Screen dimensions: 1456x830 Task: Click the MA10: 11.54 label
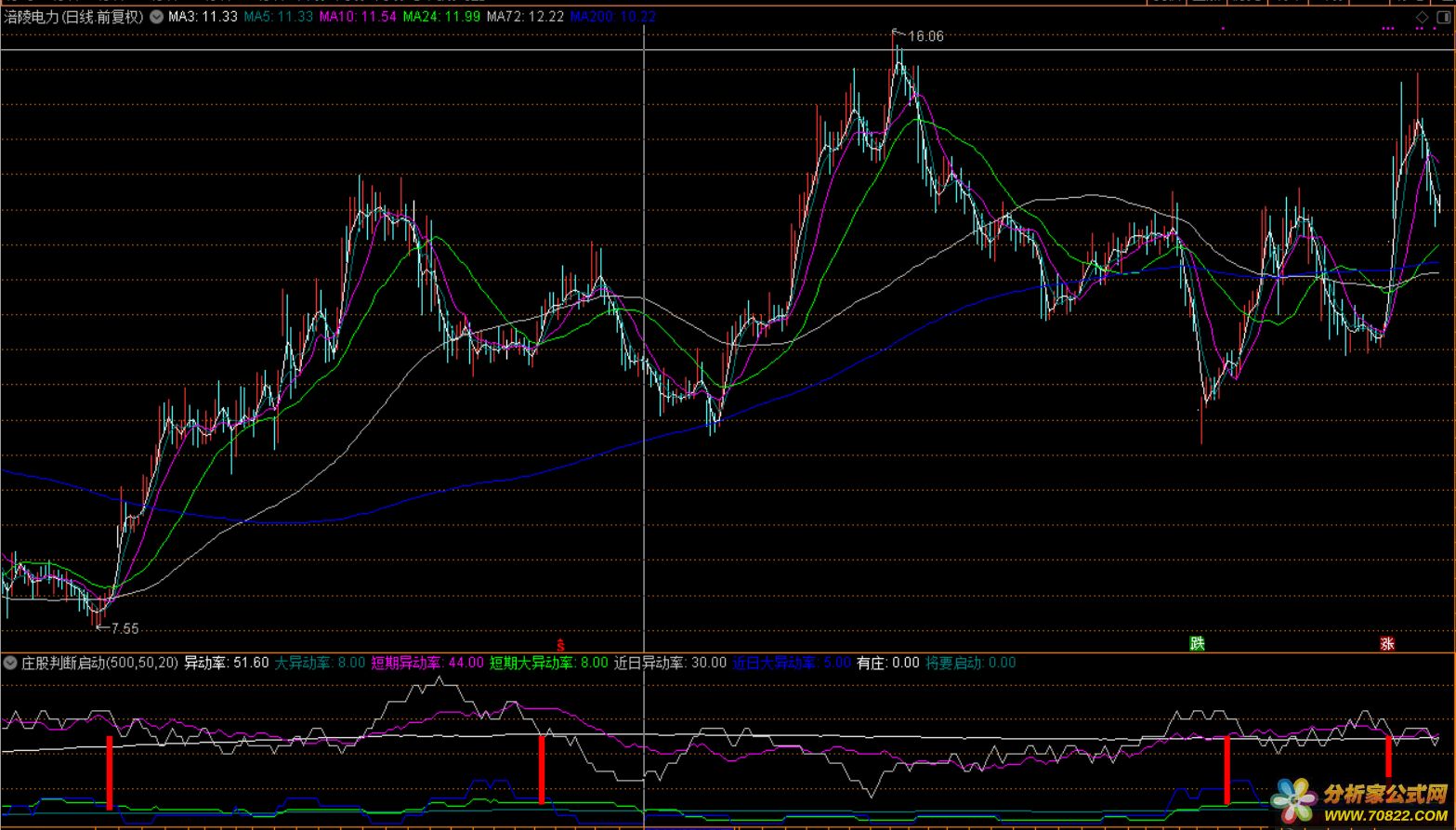359,17
